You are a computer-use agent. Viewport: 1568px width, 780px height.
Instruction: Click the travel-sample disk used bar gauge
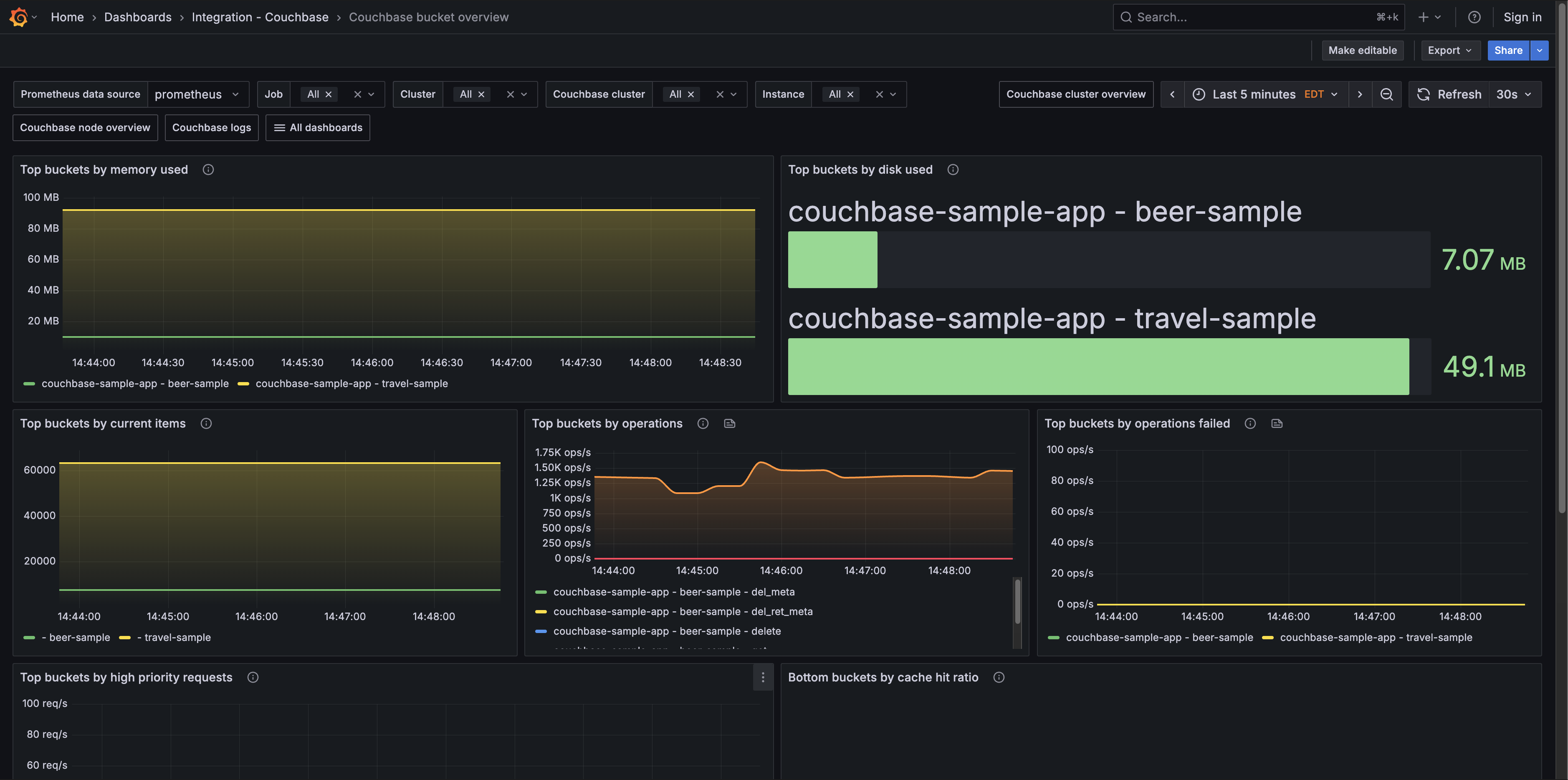pyautogui.click(x=1109, y=367)
